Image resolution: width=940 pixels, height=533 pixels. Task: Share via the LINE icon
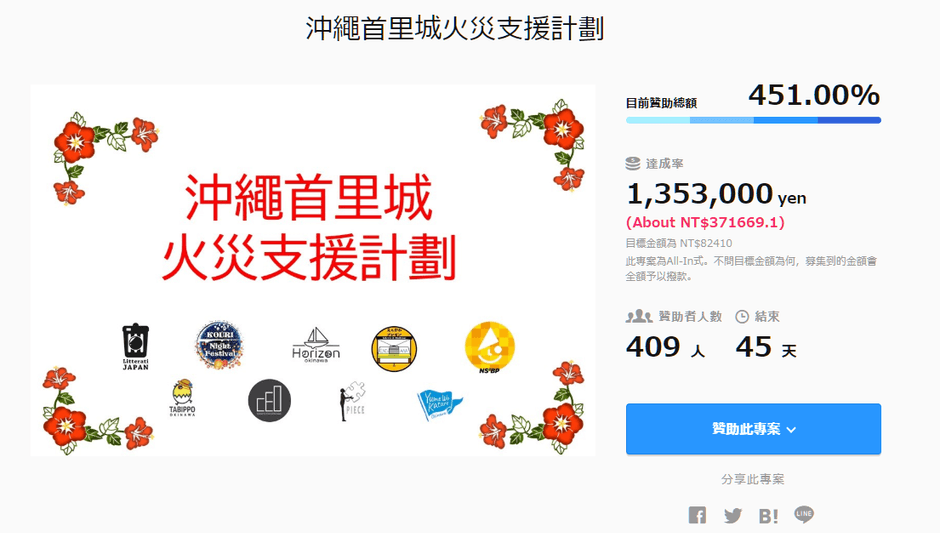point(804,514)
